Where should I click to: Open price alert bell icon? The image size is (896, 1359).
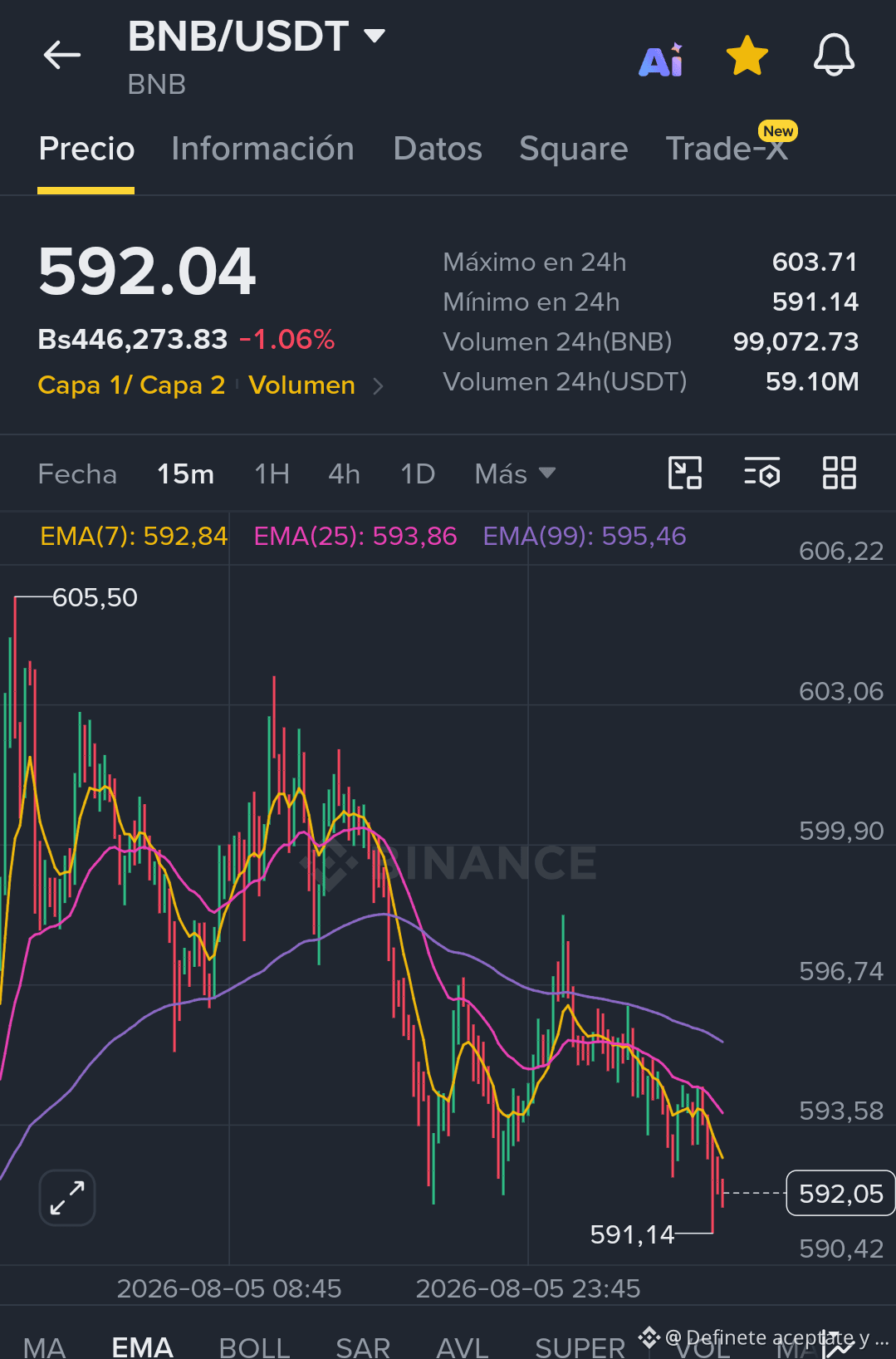pyautogui.click(x=834, y=56)
